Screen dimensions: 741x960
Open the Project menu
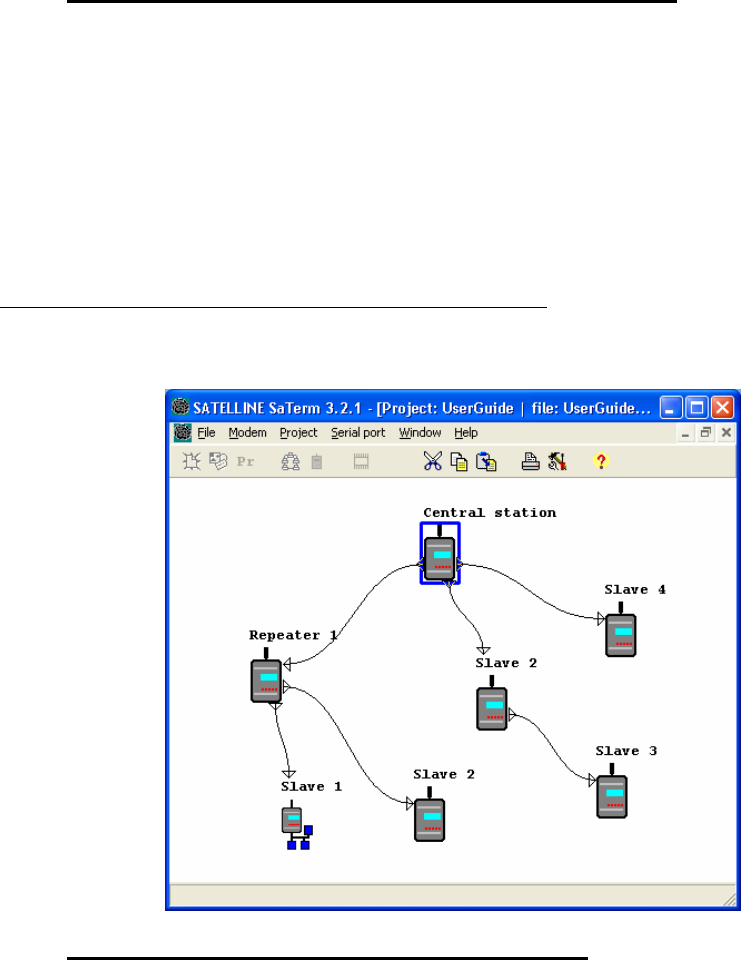coord(298,433)
